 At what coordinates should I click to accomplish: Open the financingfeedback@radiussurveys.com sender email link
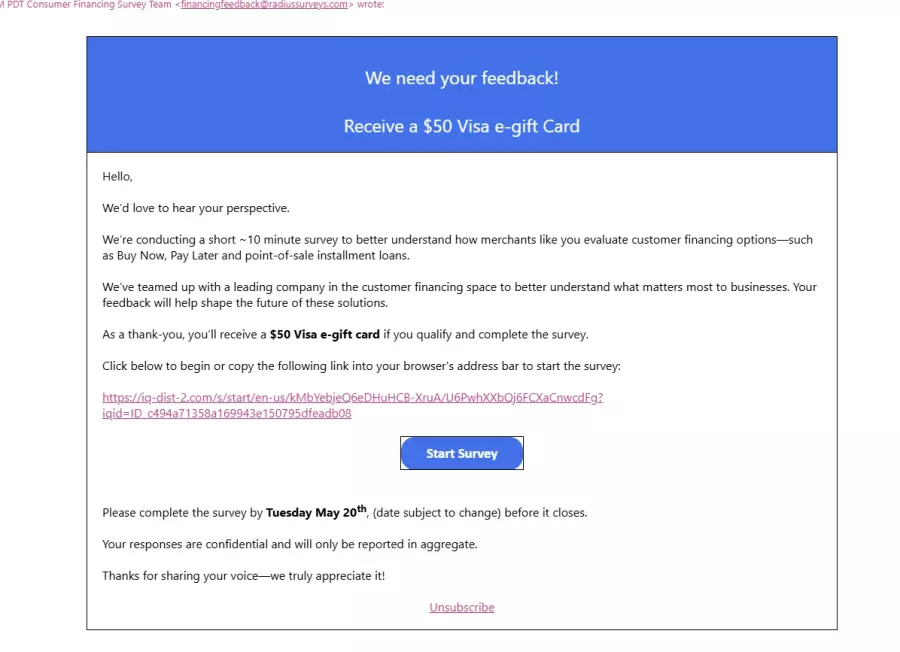click(264, 5)
